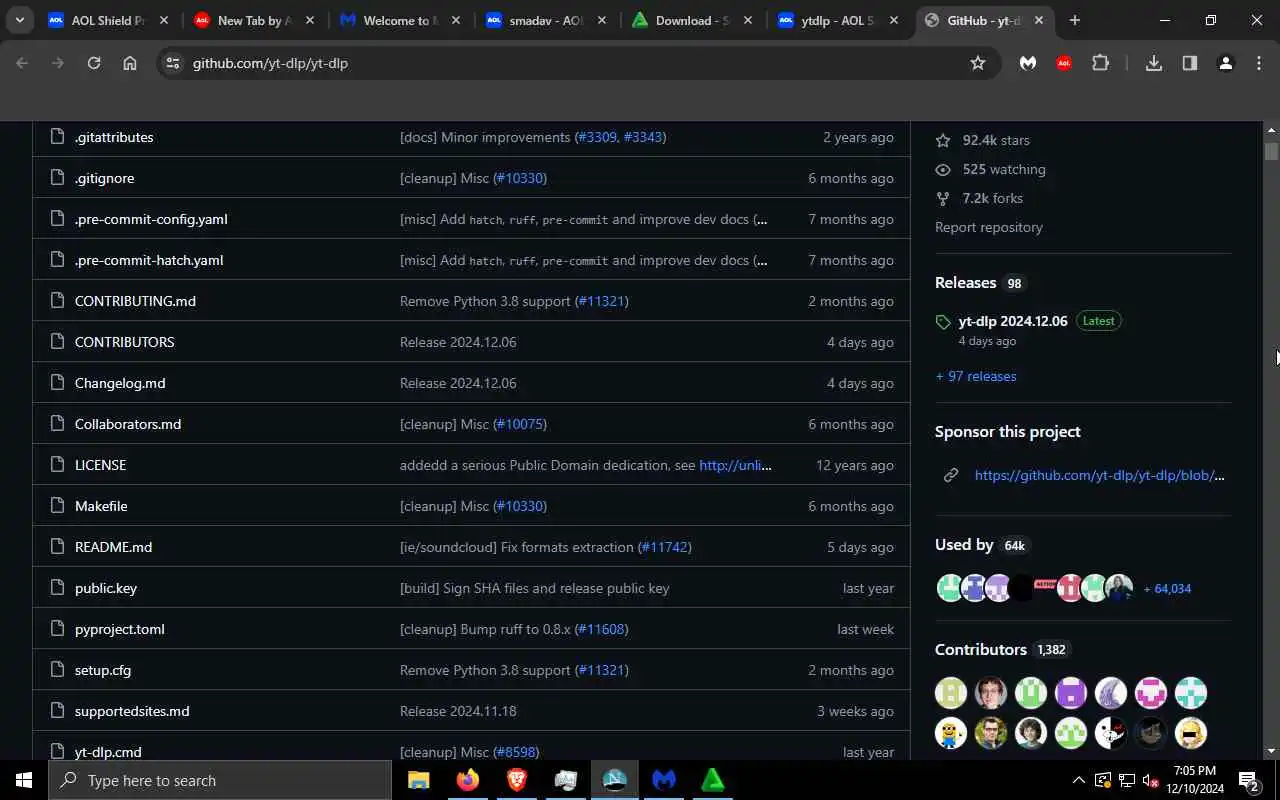Open File Explorer from the taskbar
This screenshot has width=1280, height=800.
[418, 780]
